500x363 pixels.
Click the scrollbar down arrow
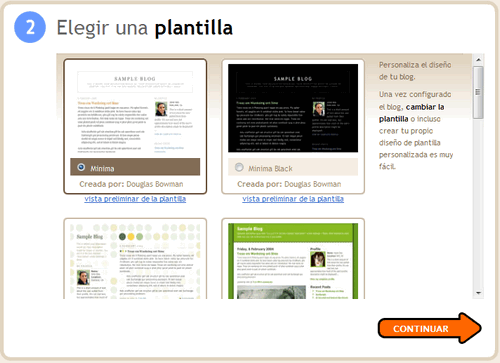point(478,293)
